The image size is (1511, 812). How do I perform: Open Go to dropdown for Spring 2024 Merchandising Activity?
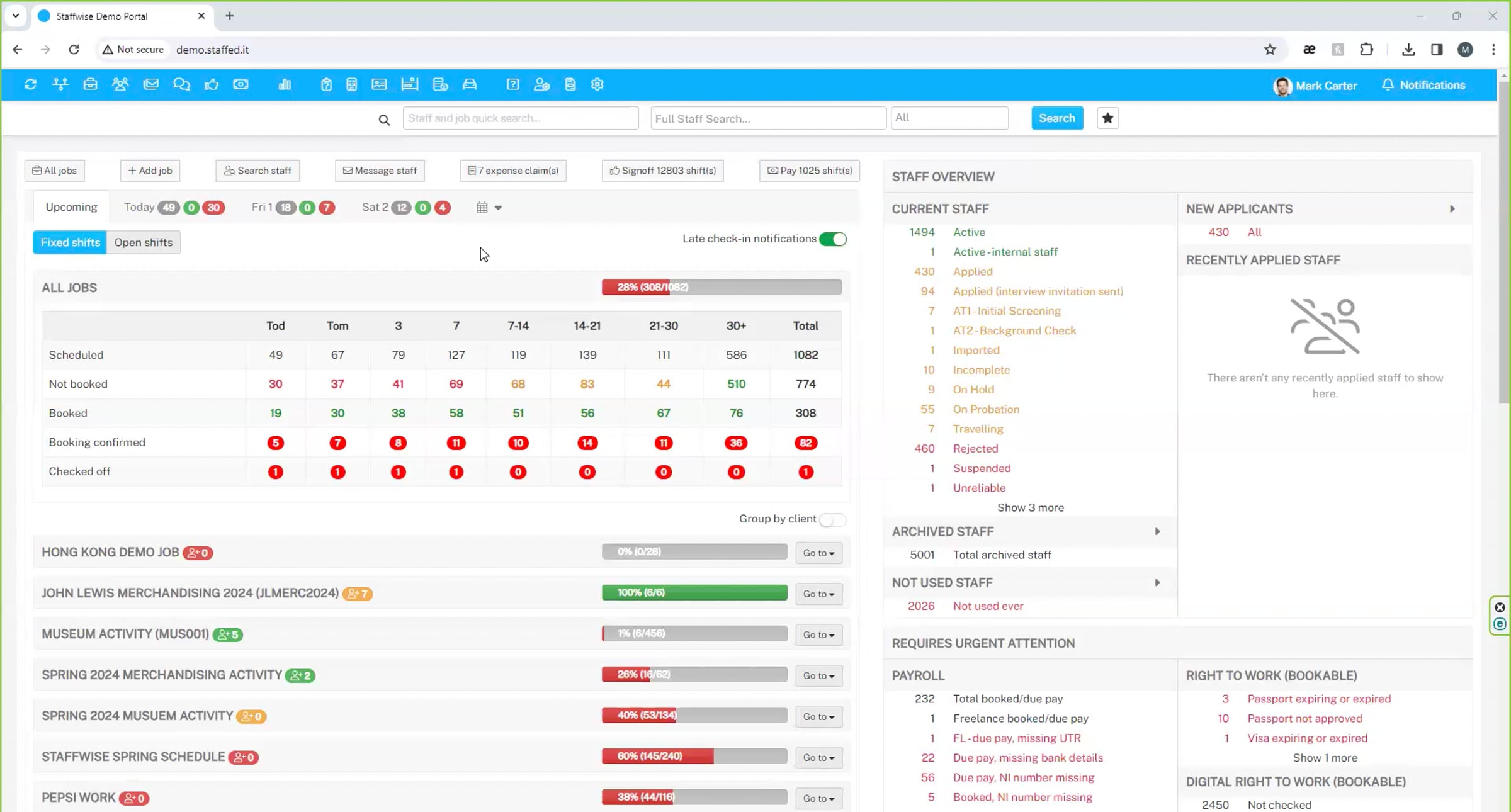[818, 675]
